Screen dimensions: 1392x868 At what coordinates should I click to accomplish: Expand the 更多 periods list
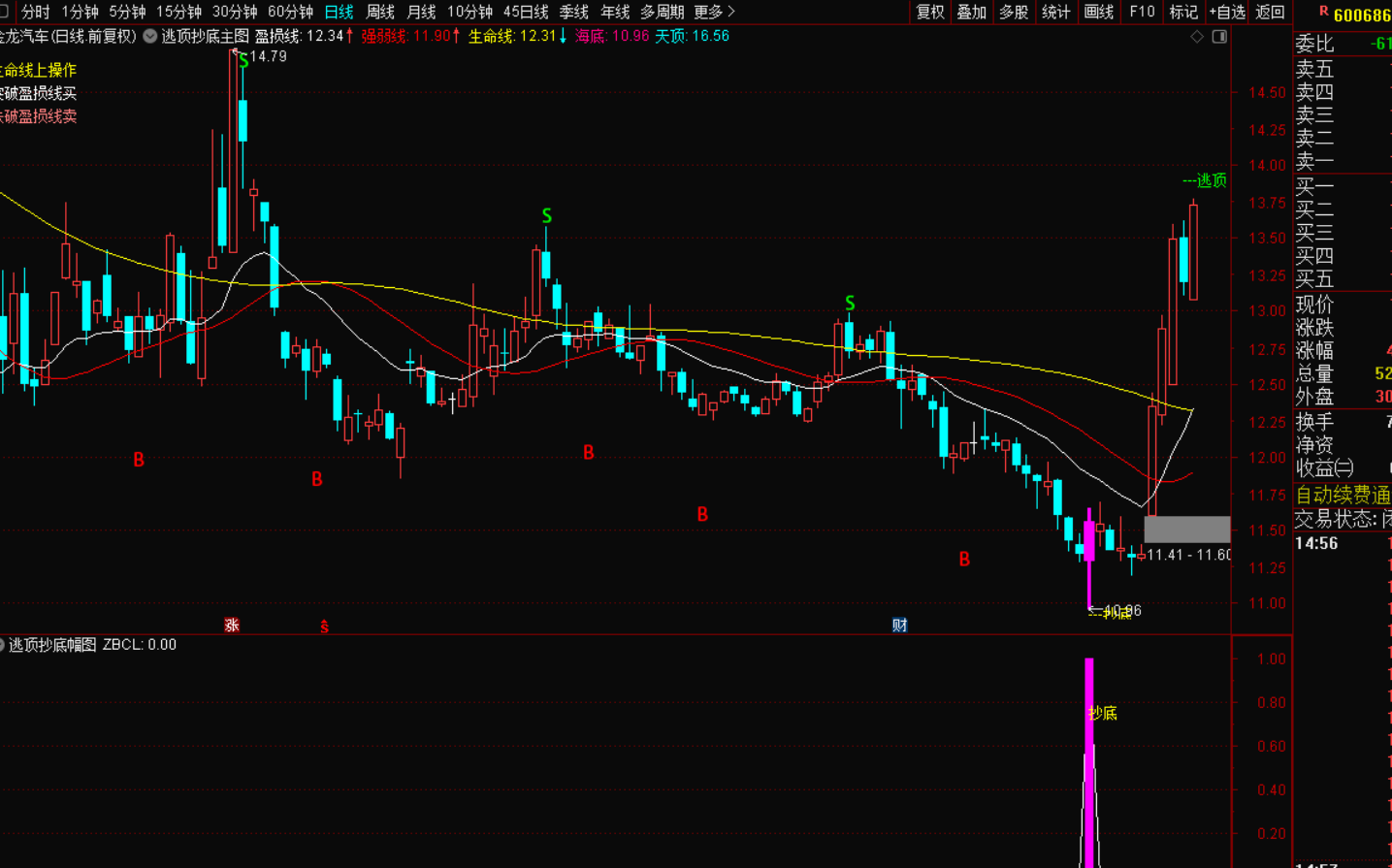click(x=714, y=12)
